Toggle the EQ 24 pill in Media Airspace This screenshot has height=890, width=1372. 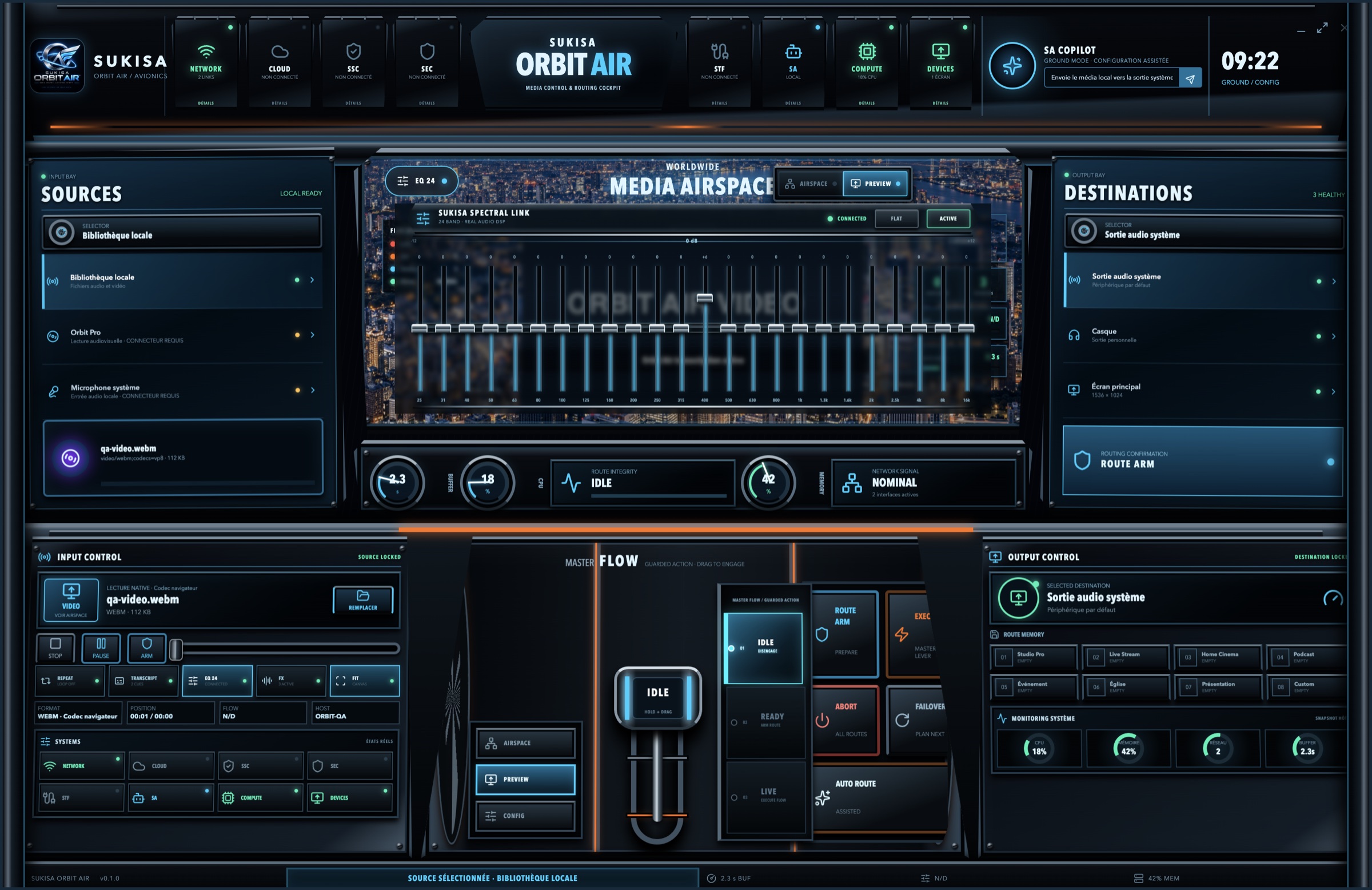pyautogui.click(x=422, y=181)
